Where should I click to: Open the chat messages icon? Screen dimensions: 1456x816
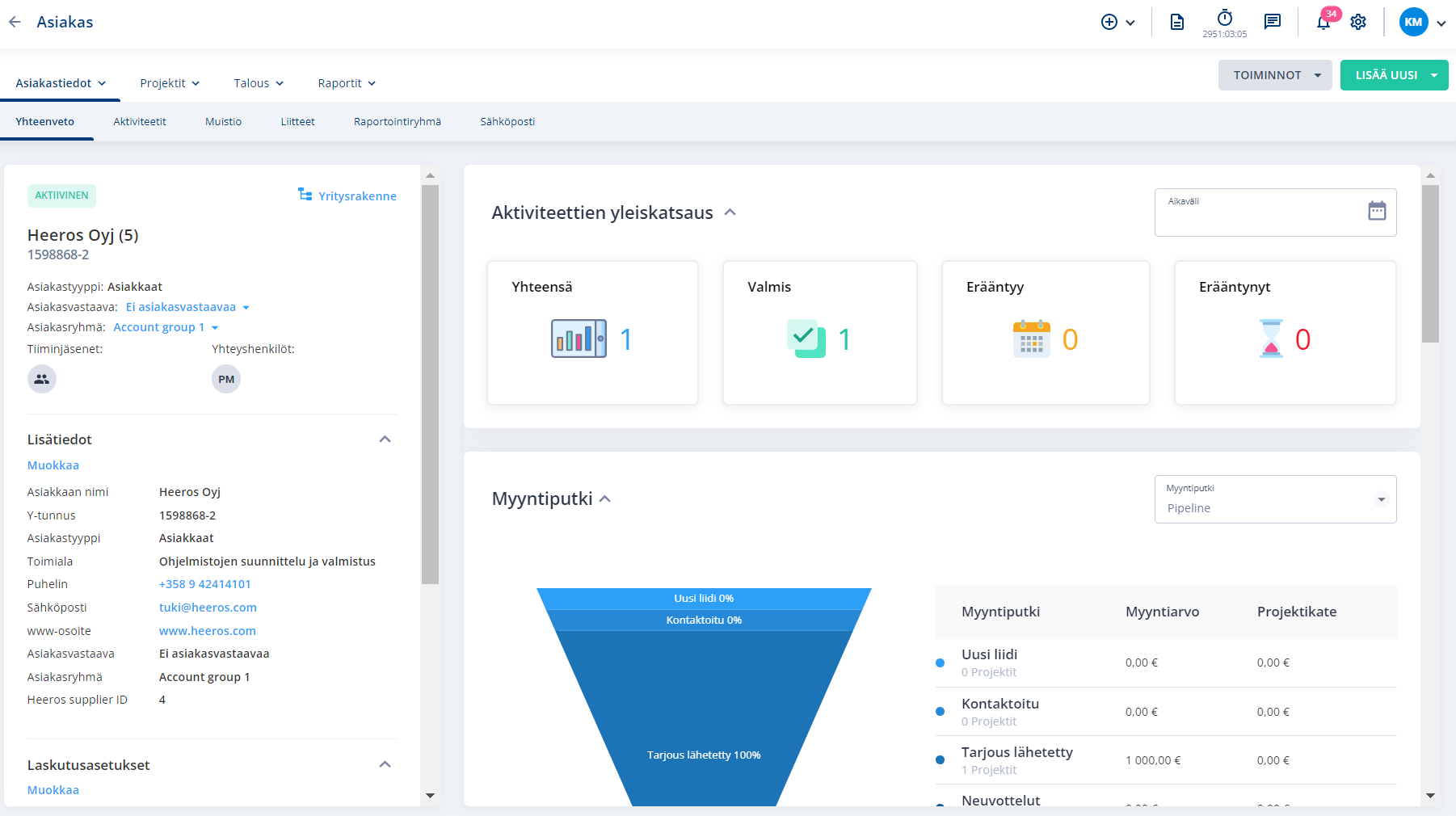[1273, 22]
